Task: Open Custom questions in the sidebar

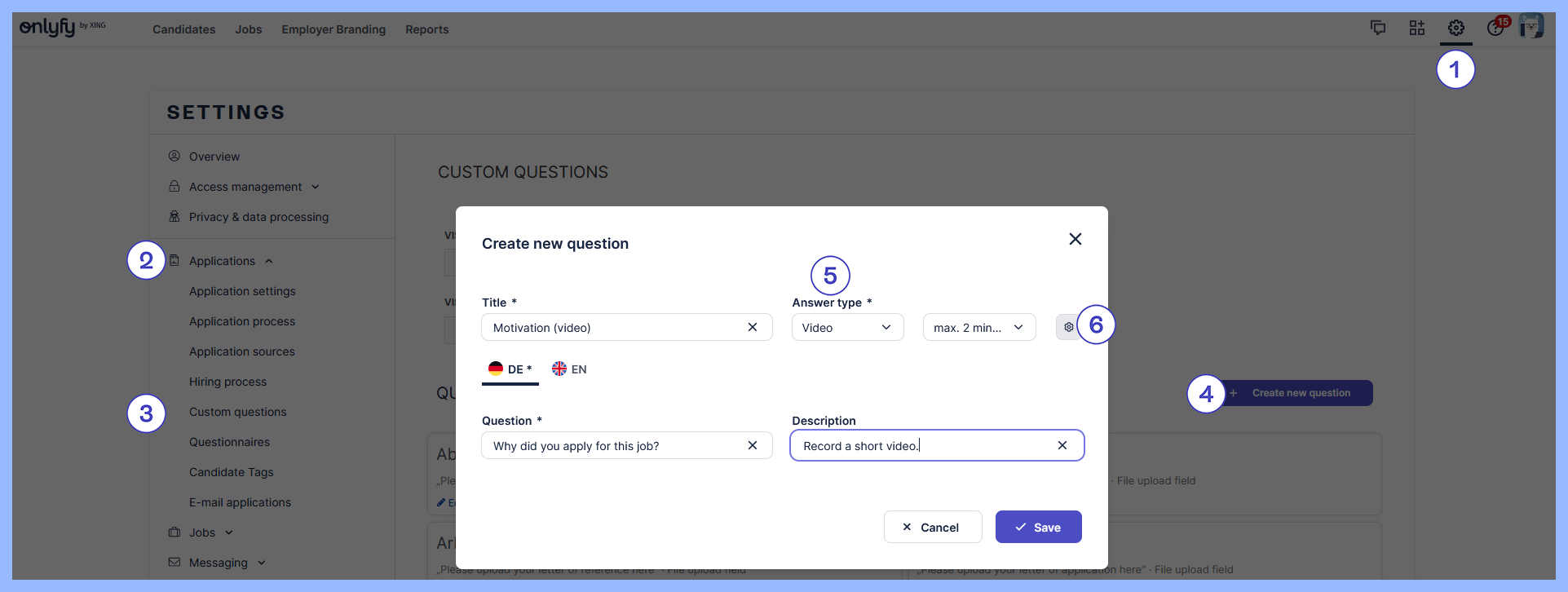Action: (x=237, y=412)
